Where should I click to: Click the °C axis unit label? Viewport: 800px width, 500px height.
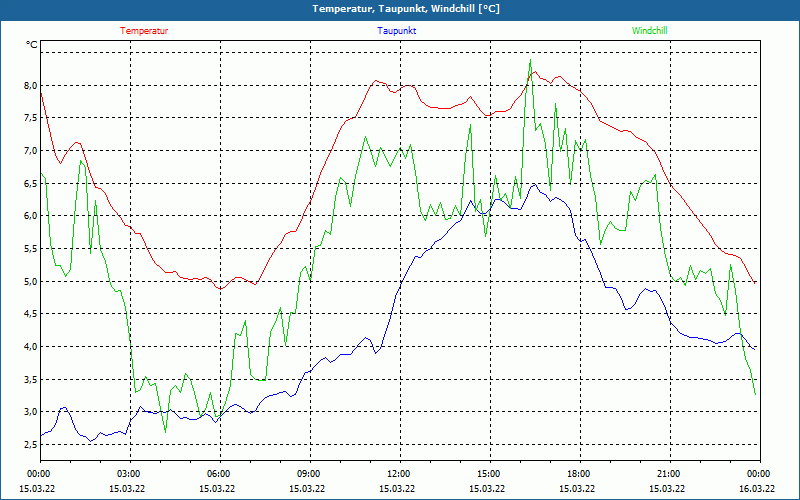click(x=32, y=45)
